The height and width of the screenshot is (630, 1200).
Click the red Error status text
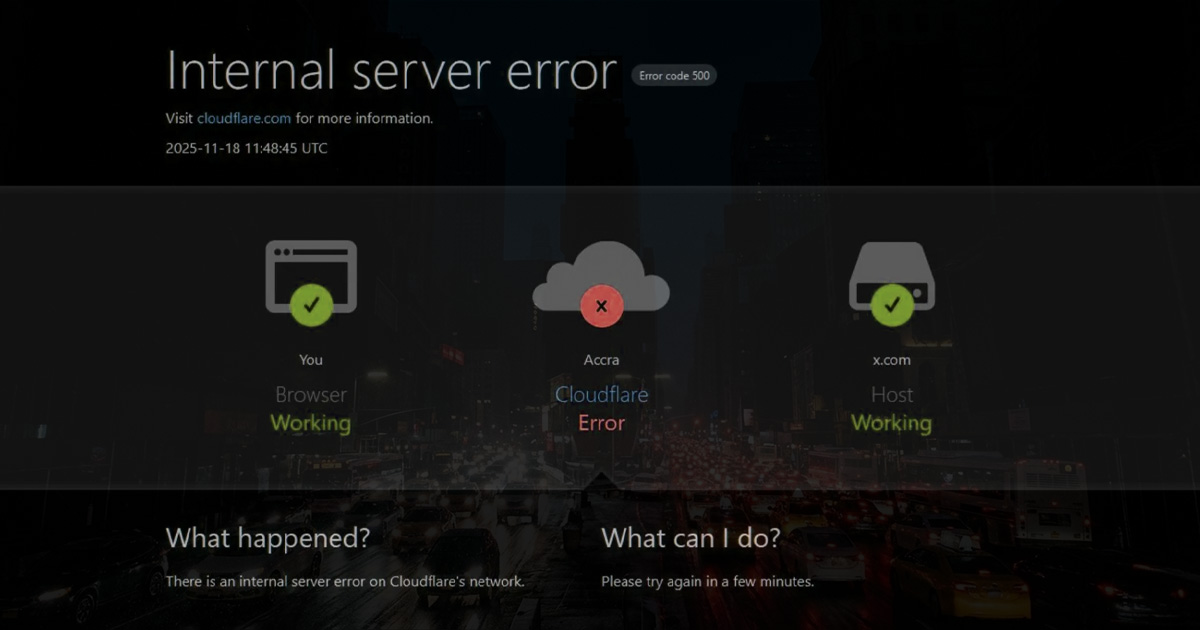point(601,423)
